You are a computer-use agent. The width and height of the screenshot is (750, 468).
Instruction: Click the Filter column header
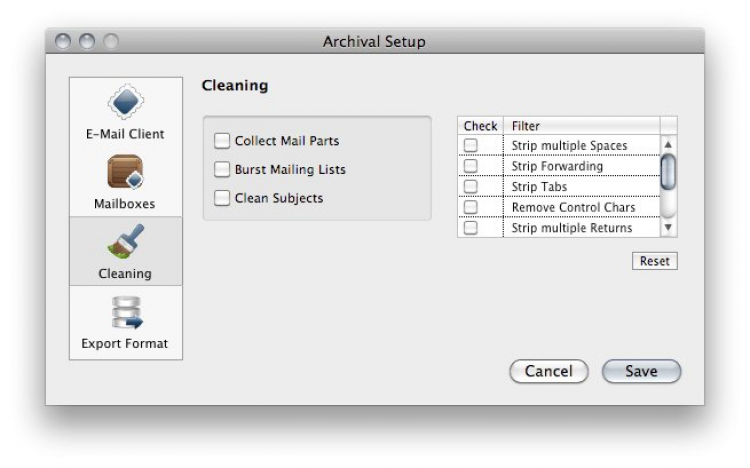pyautogui.click(x=580, y=126)
